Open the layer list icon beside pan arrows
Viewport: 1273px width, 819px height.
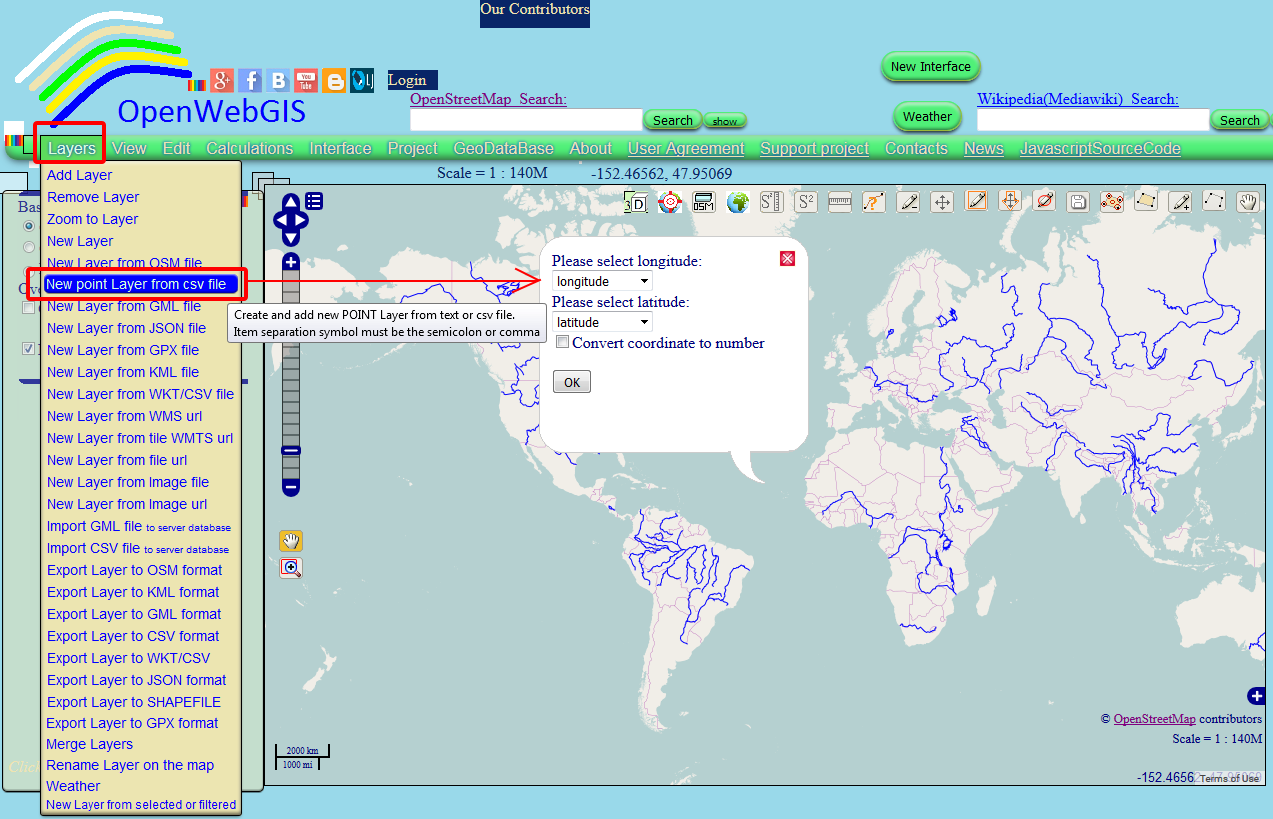(314, 201)
